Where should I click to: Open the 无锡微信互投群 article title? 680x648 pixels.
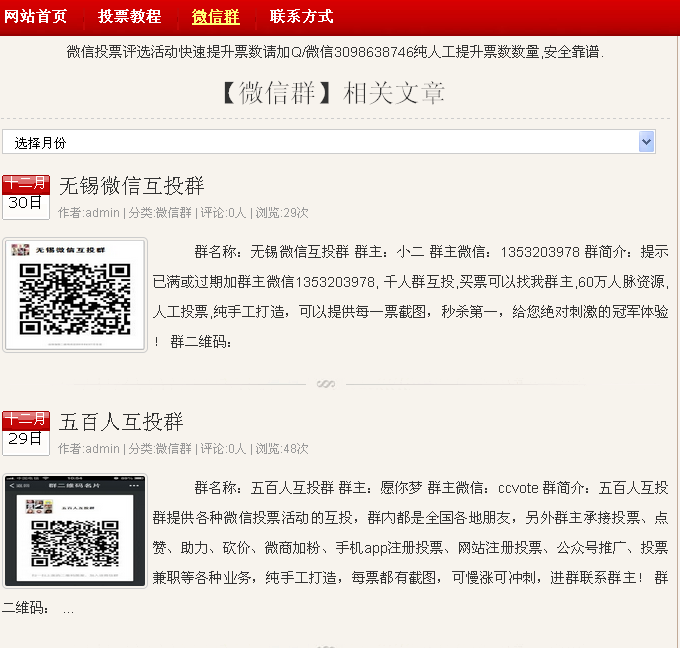point(131,186)
